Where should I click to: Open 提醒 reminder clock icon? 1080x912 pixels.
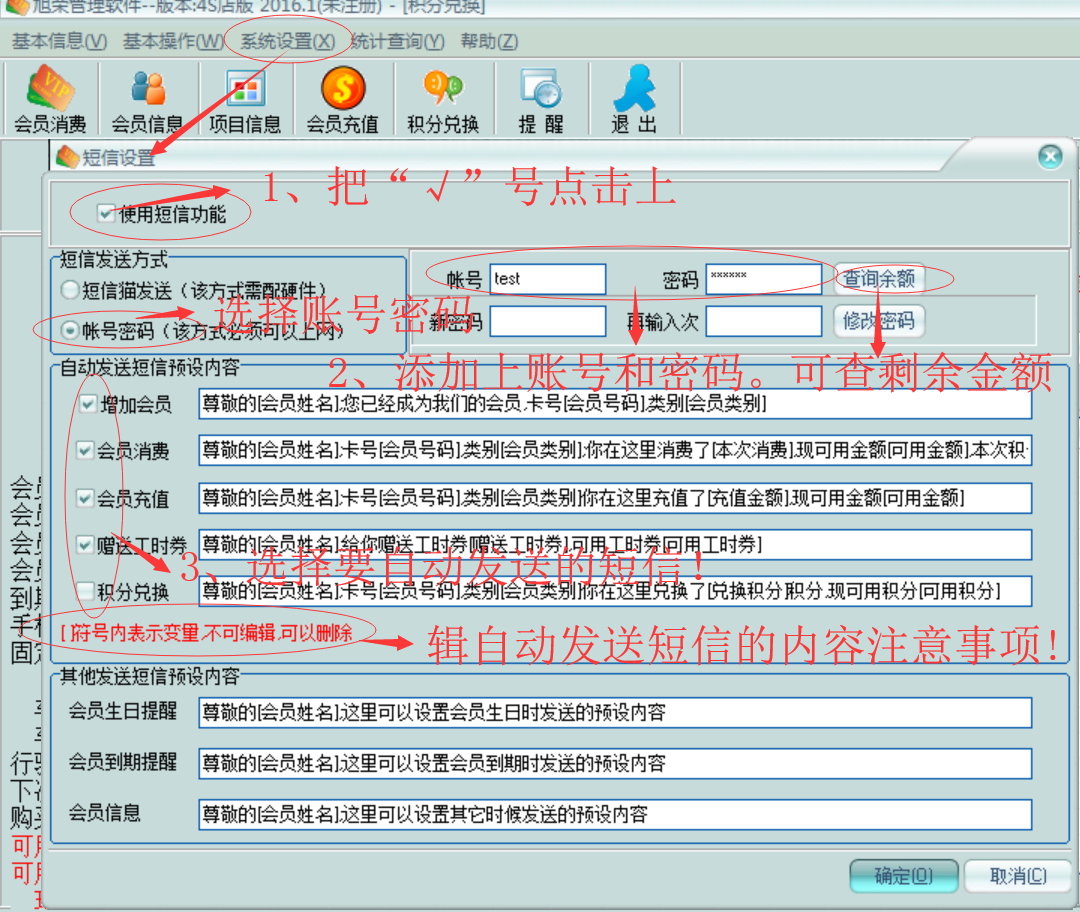point(541,99)
